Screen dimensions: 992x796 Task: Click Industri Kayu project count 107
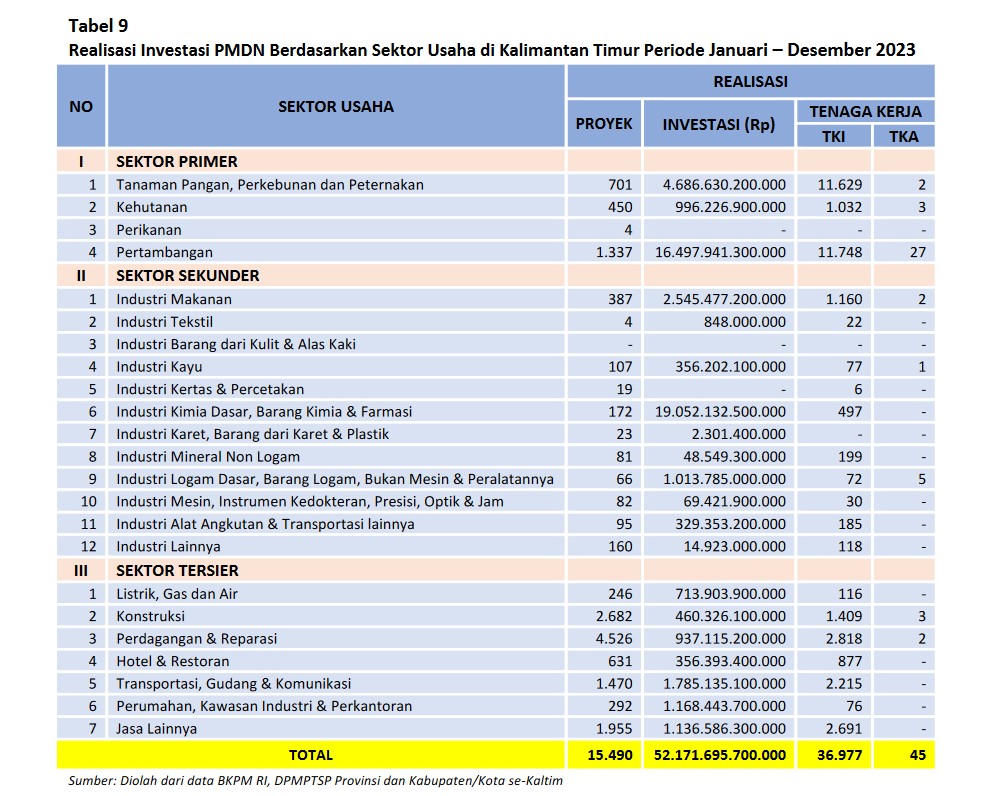[620, 366]
